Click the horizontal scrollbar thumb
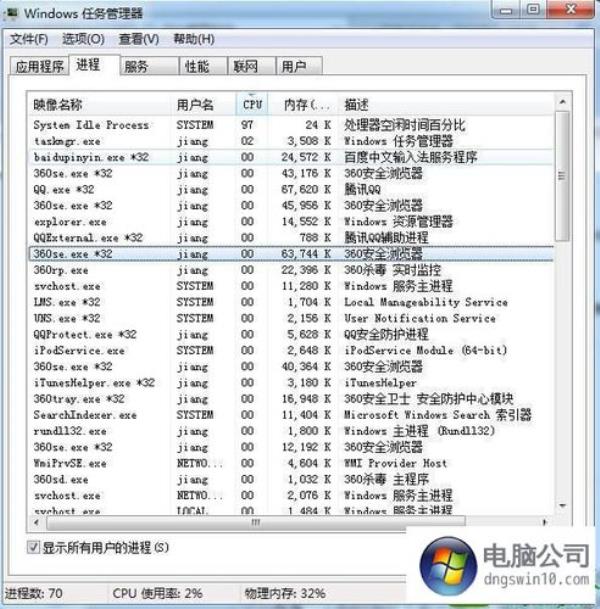This screenshot has height=609, width=600. pyautogui.click(x=256, y=523)
